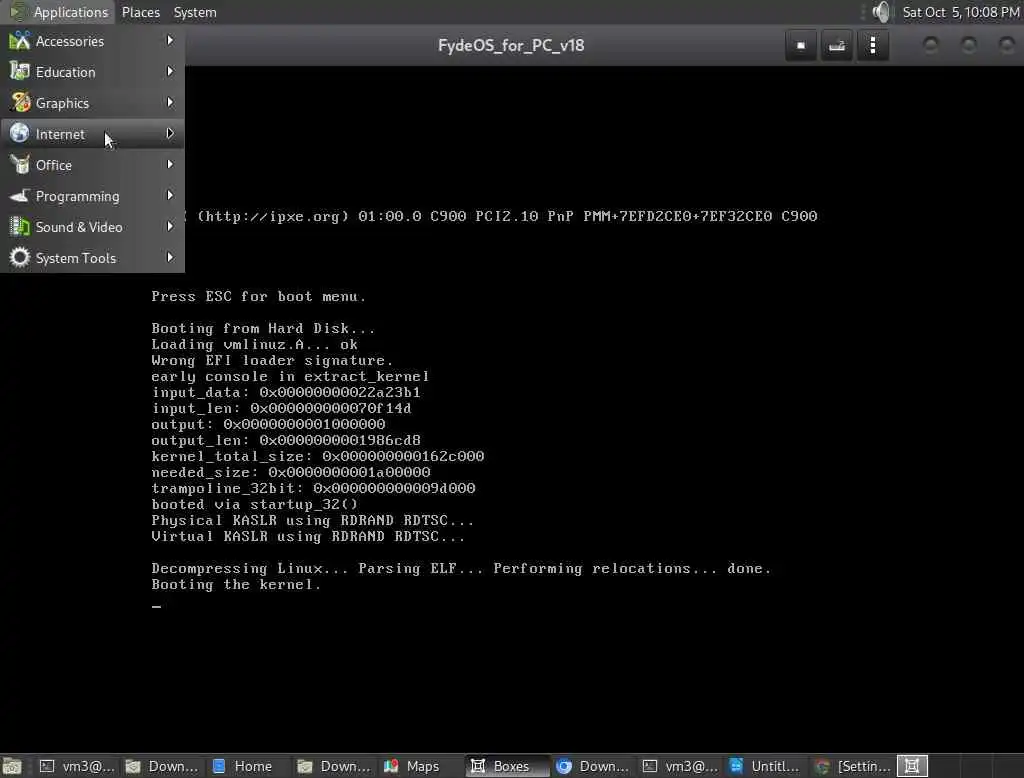Screen dimensions: 1024x778
Task: Switch to the Untitl... document in taskbar
Action: click(x=765, y=766)
